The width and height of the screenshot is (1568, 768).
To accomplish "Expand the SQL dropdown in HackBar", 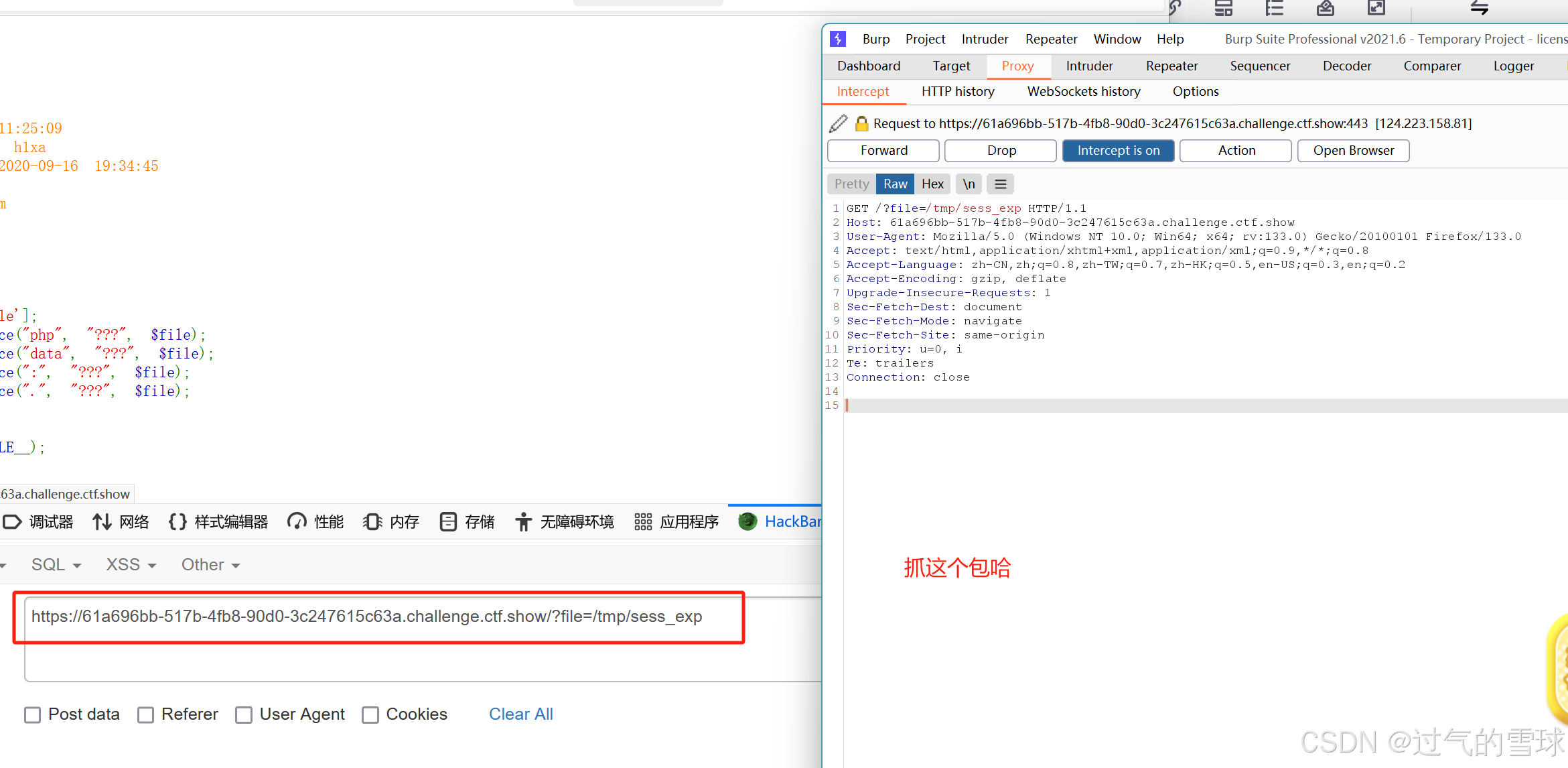I will coord(56,564).
